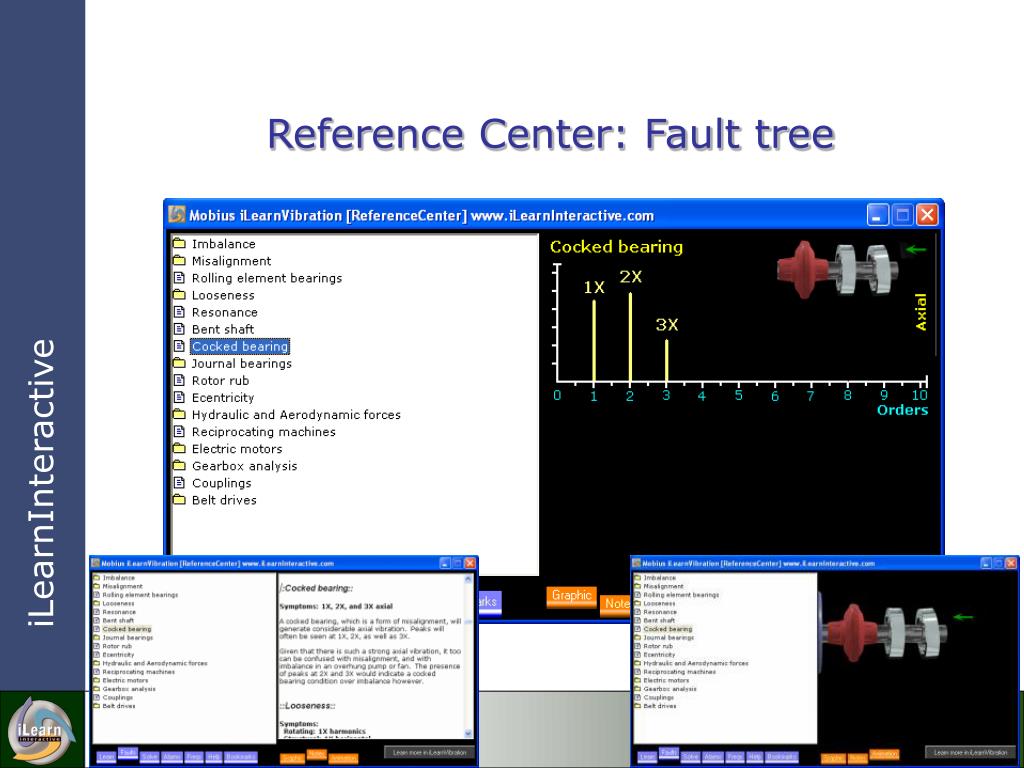Select Looseness in the notes text window tree
The image size is (1024, 768).
[x=119, y=603]
